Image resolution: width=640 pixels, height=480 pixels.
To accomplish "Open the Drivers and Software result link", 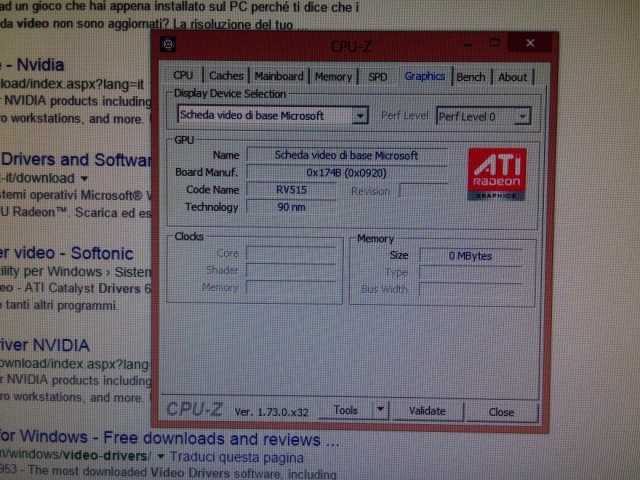I will click(x=76, y=160).
